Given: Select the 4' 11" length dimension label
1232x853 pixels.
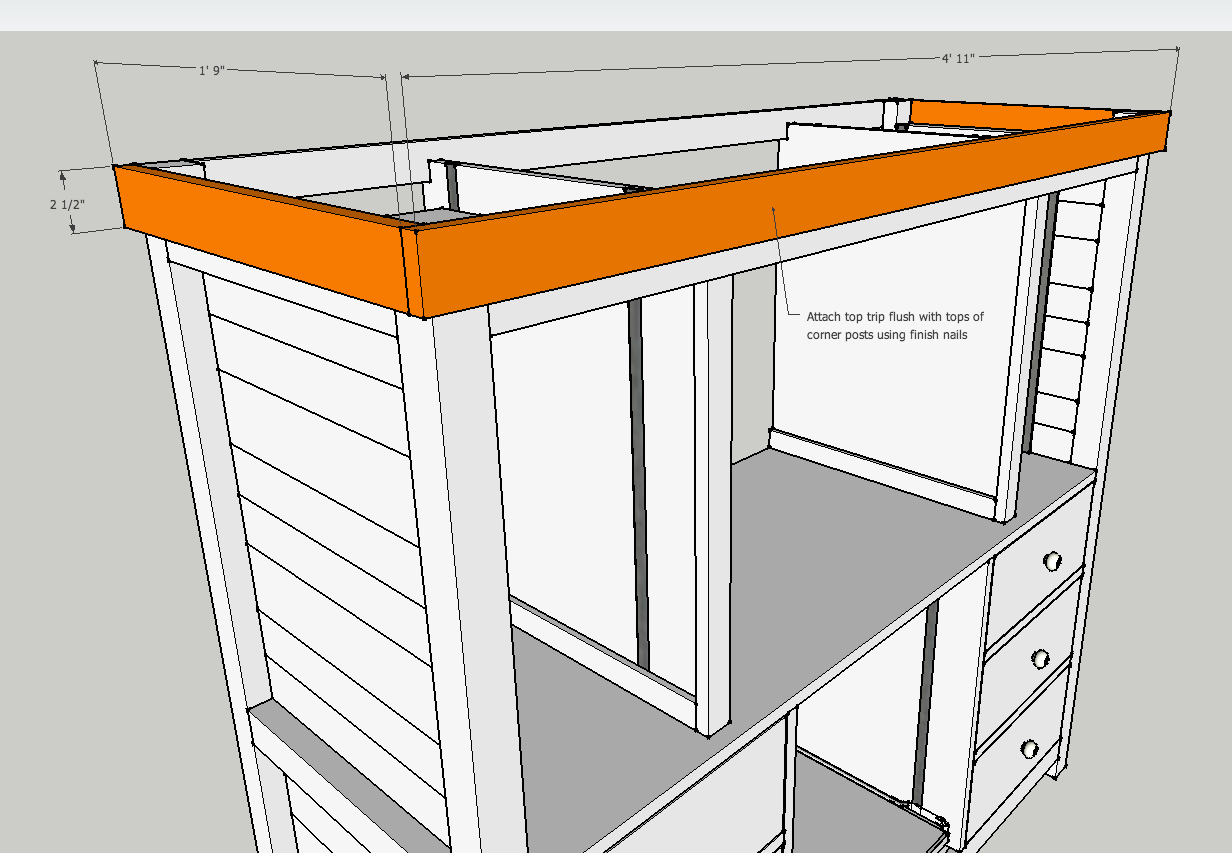Looking at the screenshot, I should 958,59.
